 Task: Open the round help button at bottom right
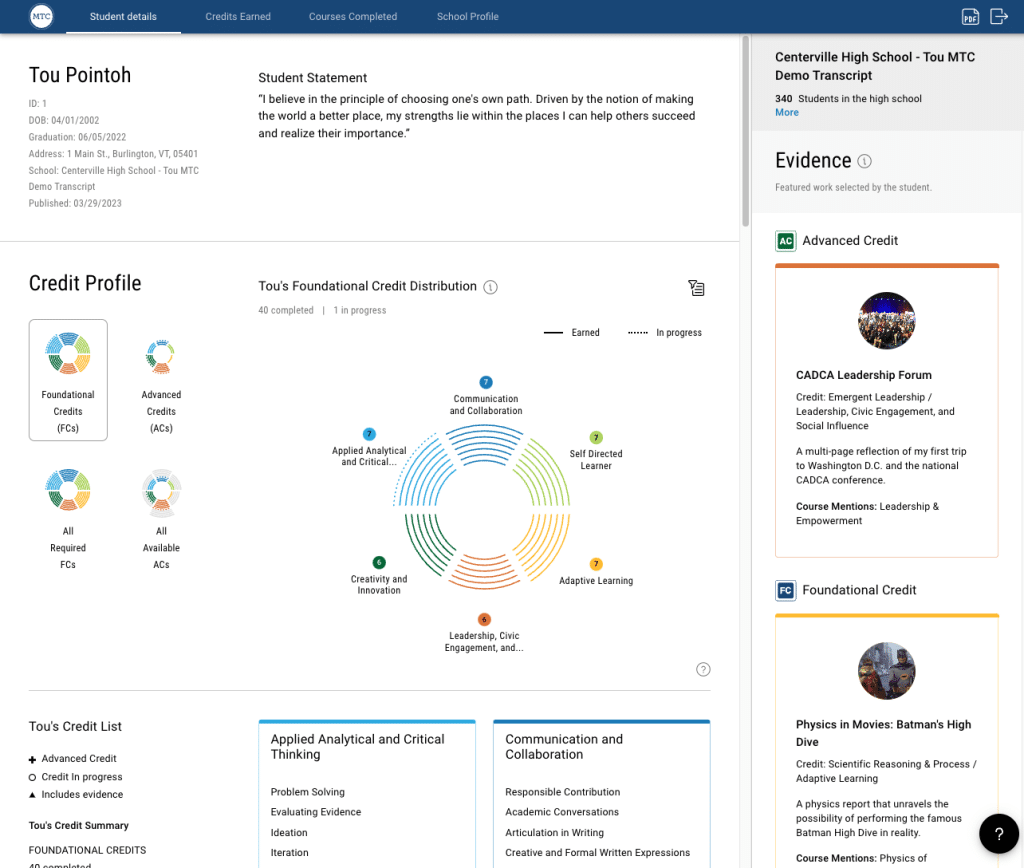tap(998, 833)
